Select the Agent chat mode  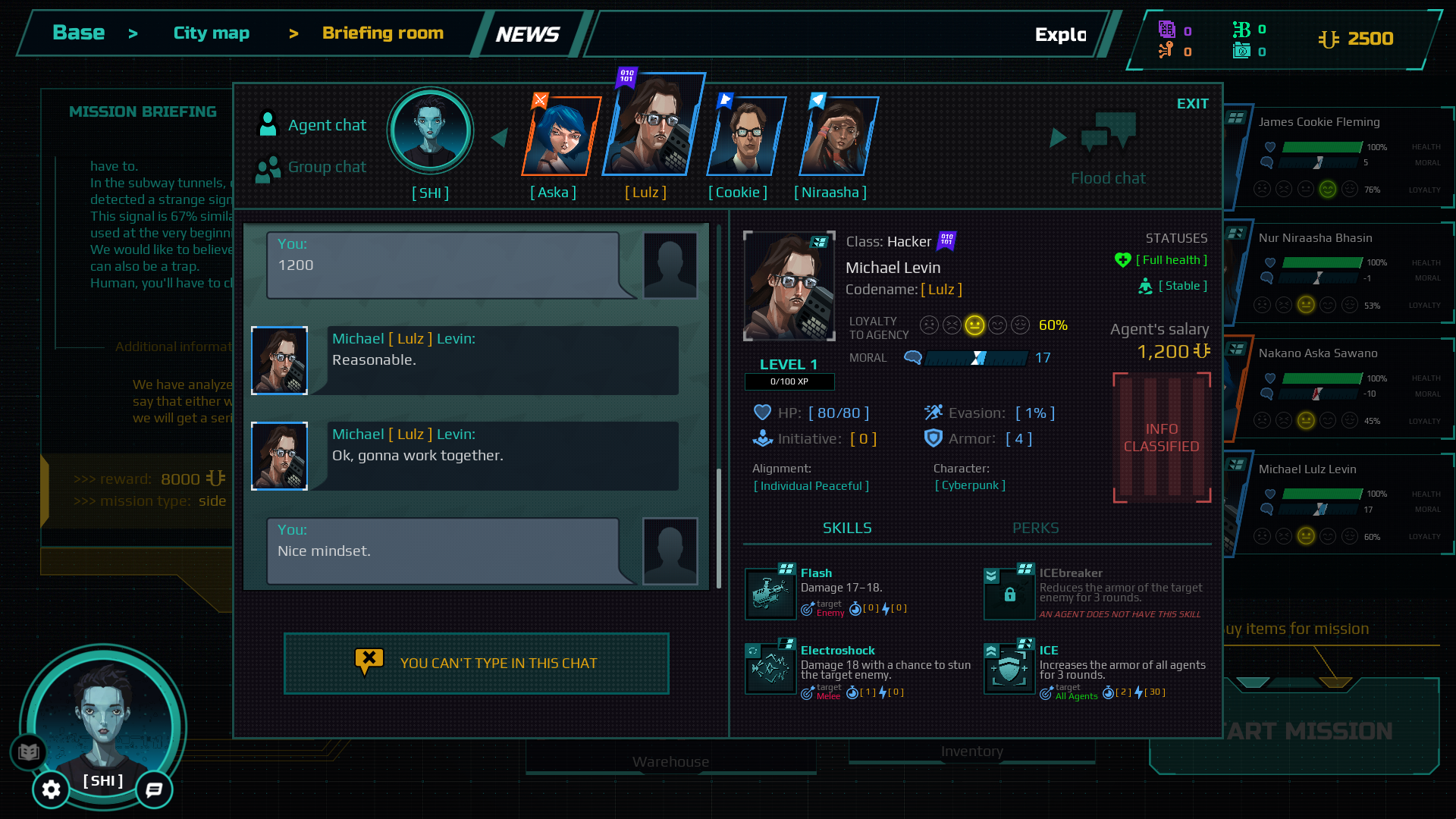coord(312,125)
